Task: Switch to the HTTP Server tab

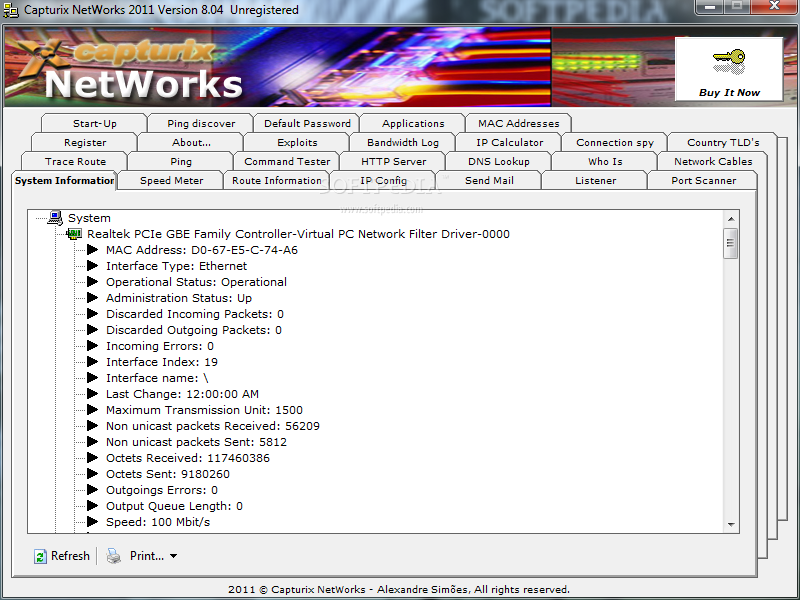Action: (x=393, y=162)
